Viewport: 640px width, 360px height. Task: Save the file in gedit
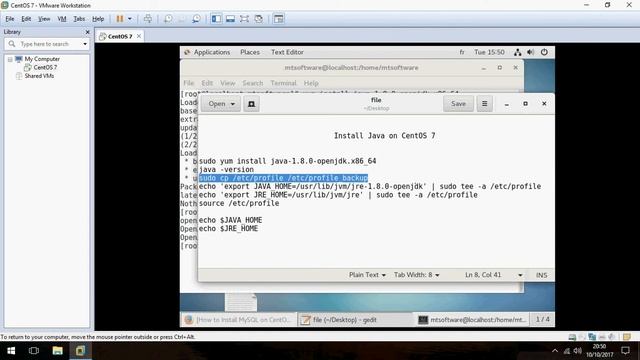coord(458,104)
